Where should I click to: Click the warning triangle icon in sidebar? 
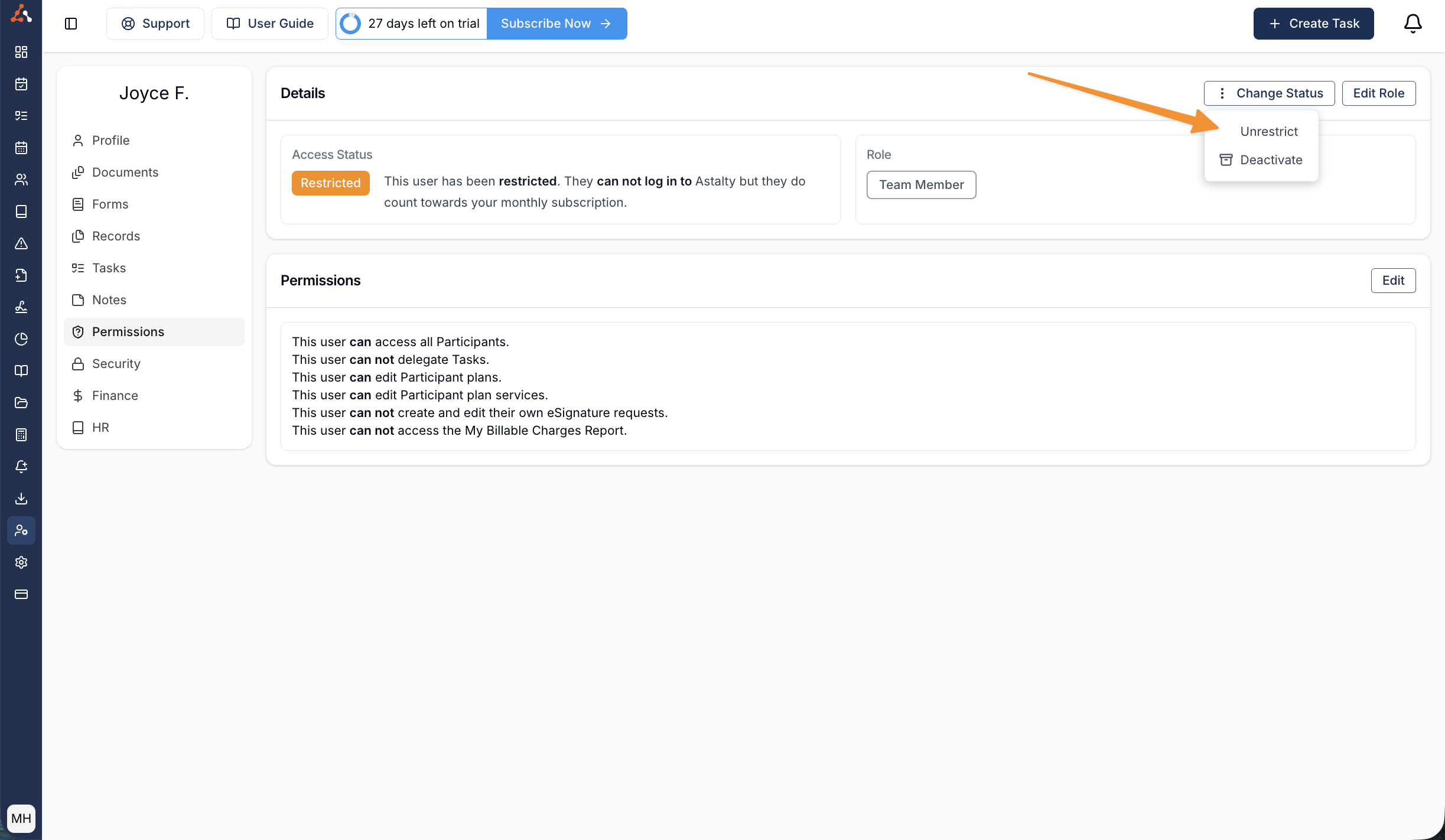[21, 243]
